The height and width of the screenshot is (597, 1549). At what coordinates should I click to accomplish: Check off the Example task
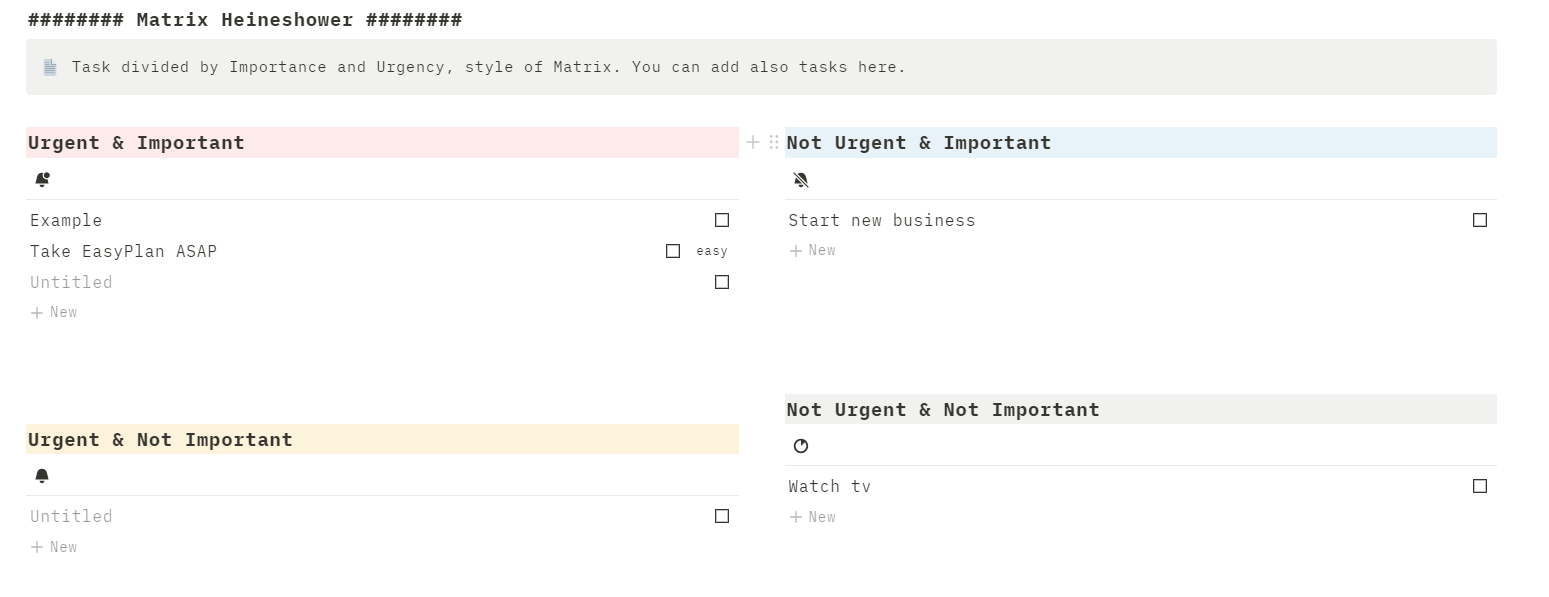[x=722, y=220]
